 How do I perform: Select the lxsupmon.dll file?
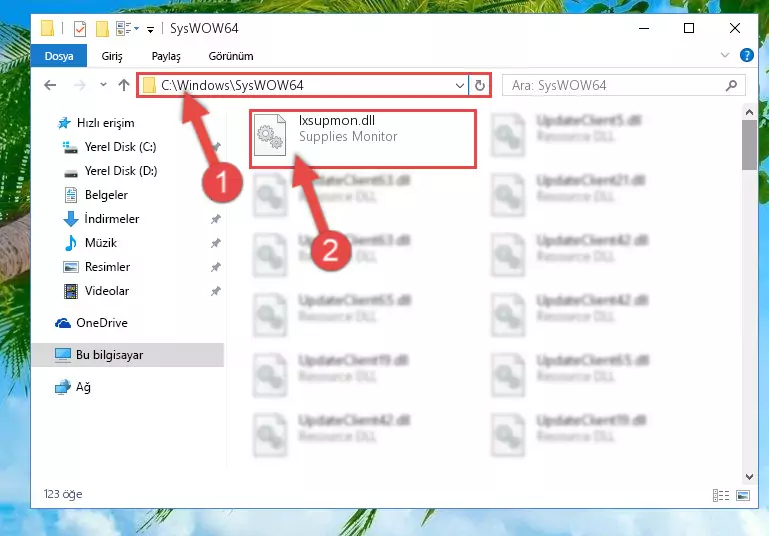(363, 139)
